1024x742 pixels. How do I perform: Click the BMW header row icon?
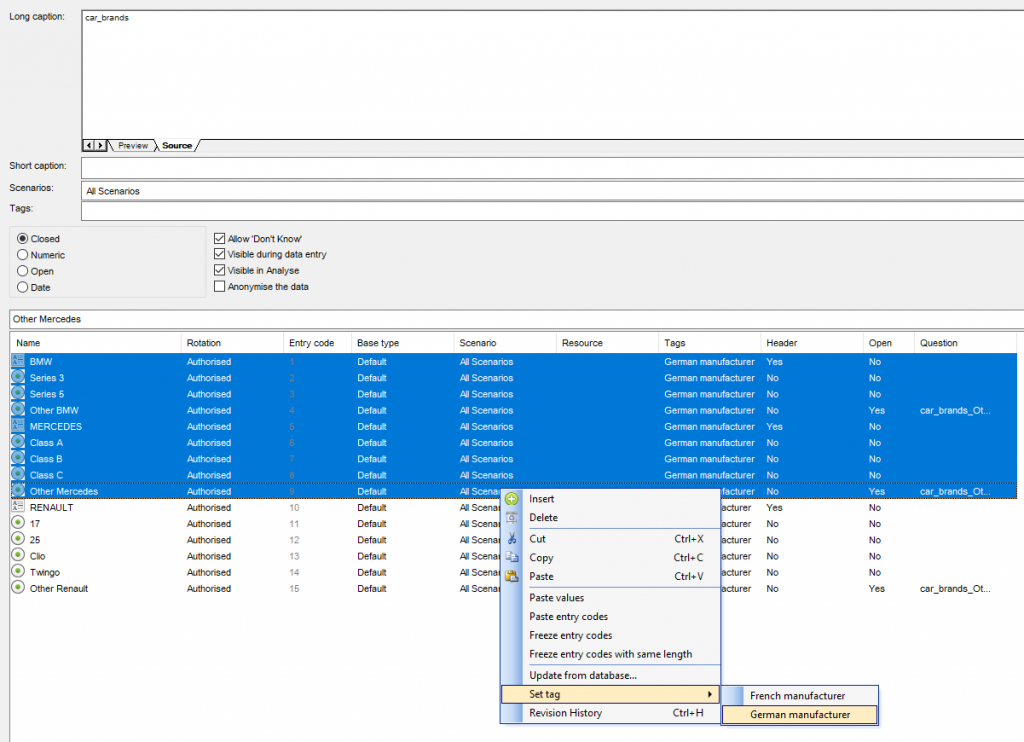coord(18,361)
